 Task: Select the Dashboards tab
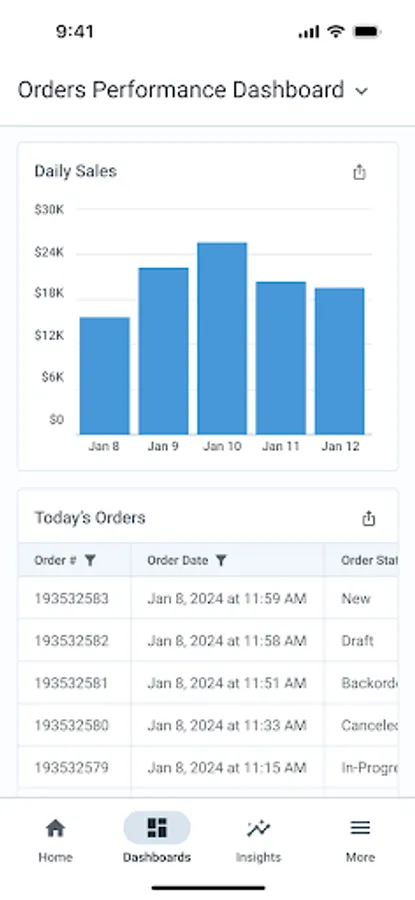(157, 838)
